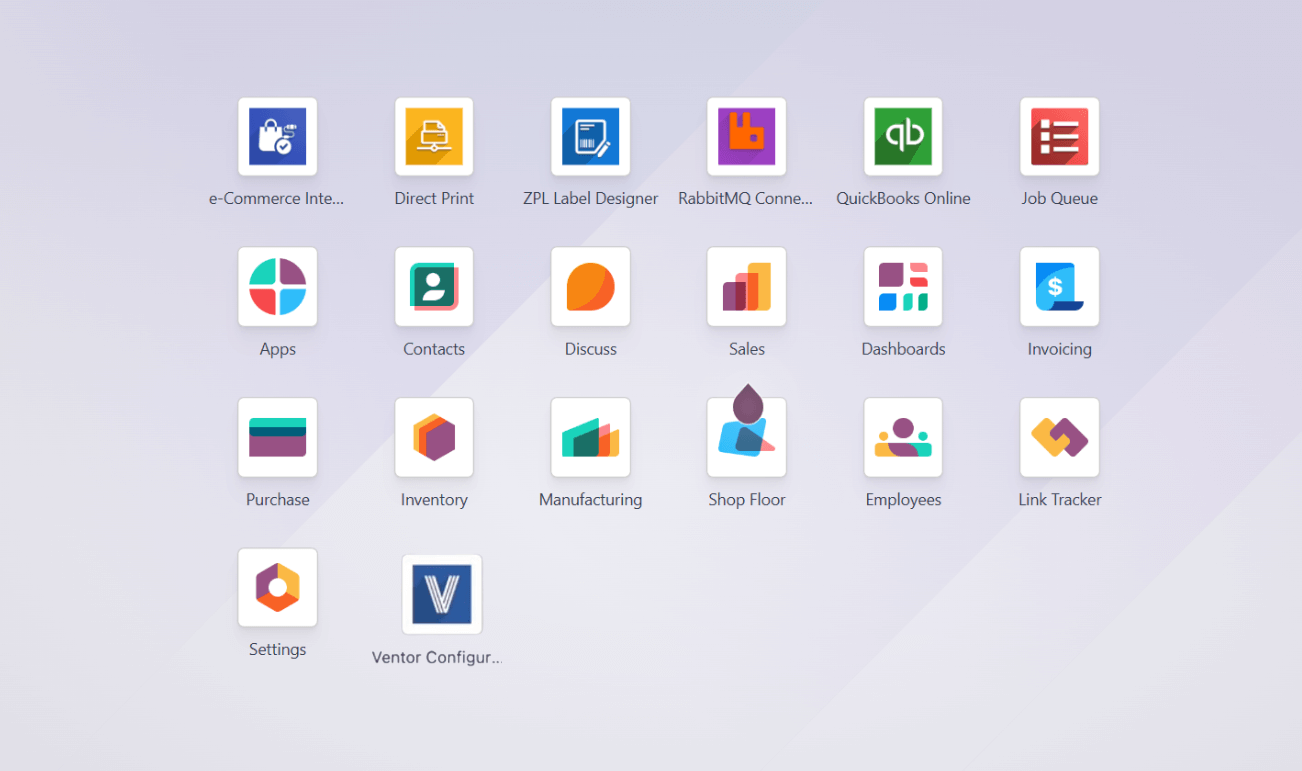Open the Ventor Configuration app icon

pyautogui.click(x=441, y=594)
